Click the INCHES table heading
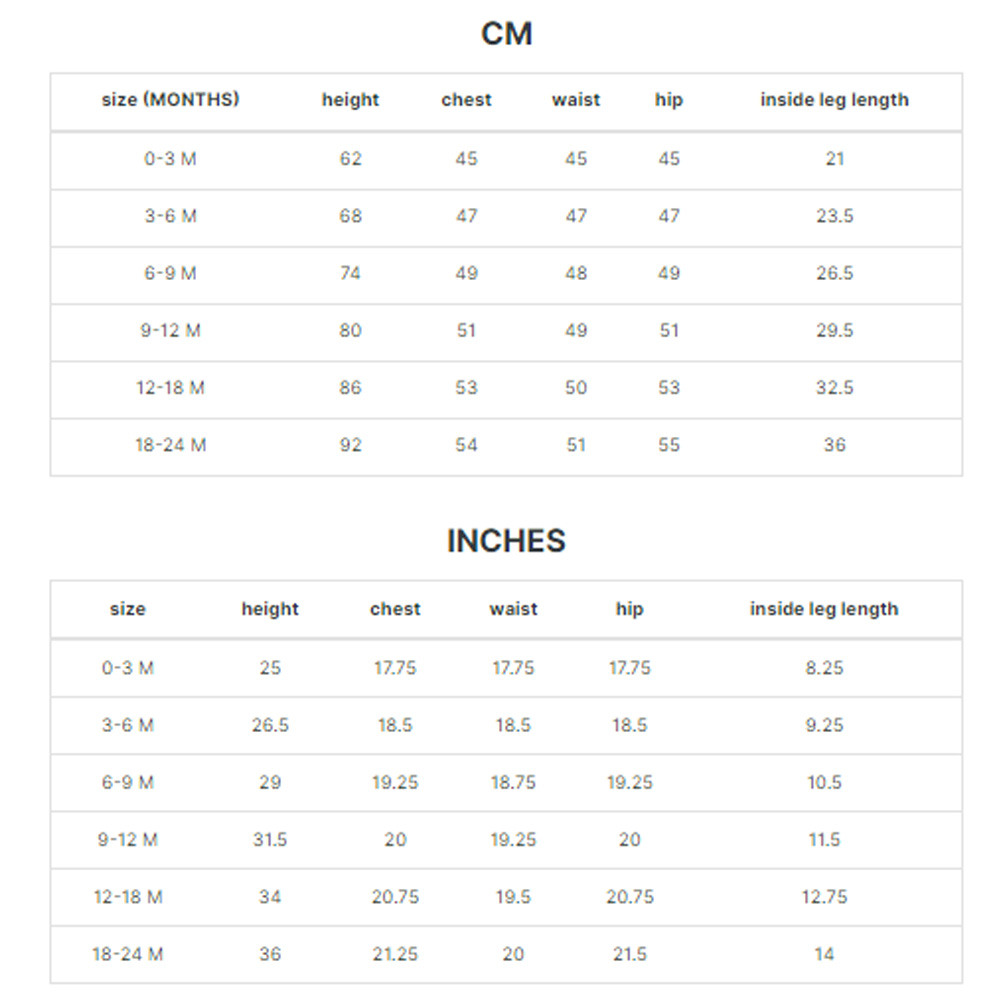Image resolution: width=1000 pixels, height=1000 pixels. point(506,541)
